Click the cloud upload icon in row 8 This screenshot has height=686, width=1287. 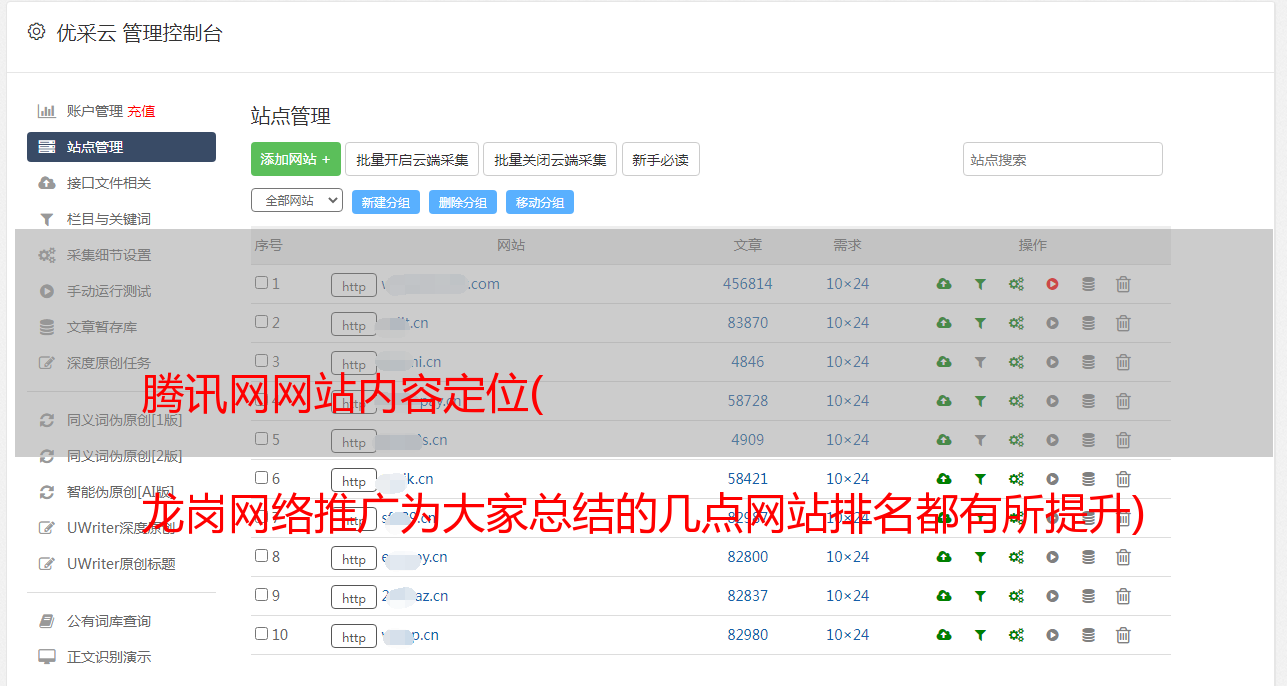(944, 557)
